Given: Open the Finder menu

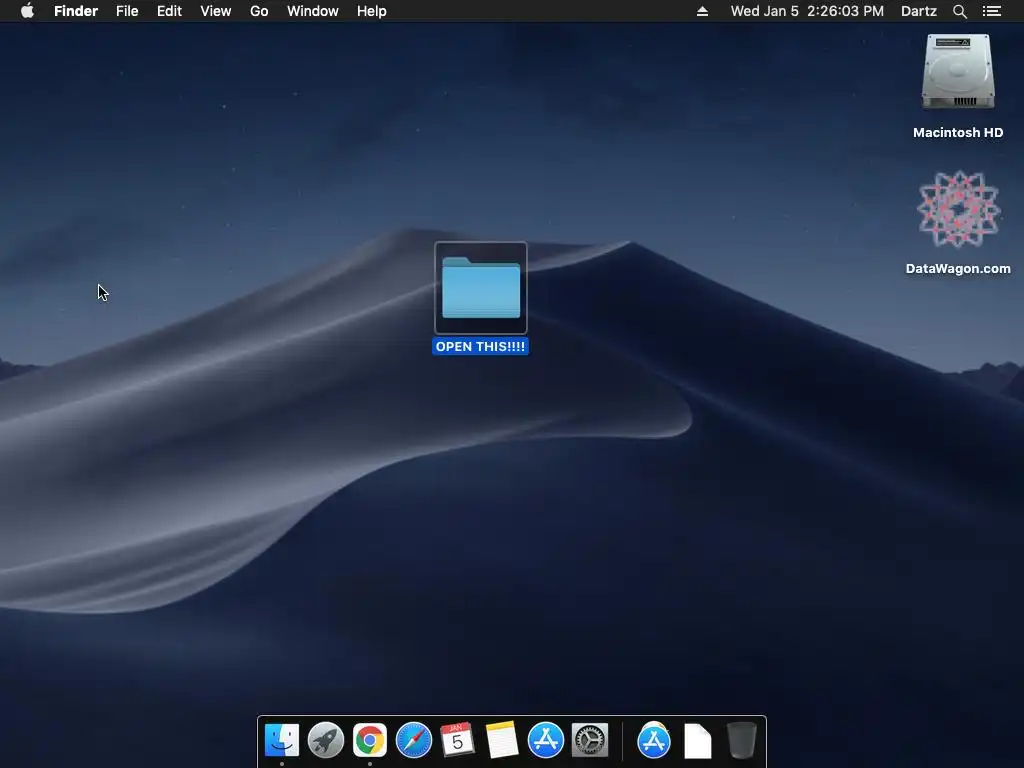Looking at the screenshot, I should pos(76,11).
